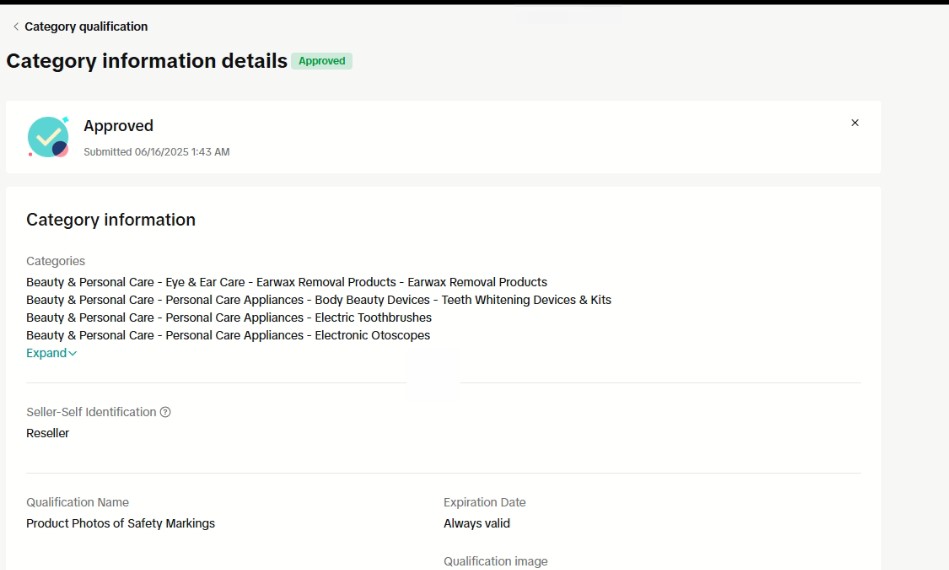The height and width of the screenshot is (570, 949).
Task: Select the Electronic Otoscopes category line
Action: [x=228, y=336]
